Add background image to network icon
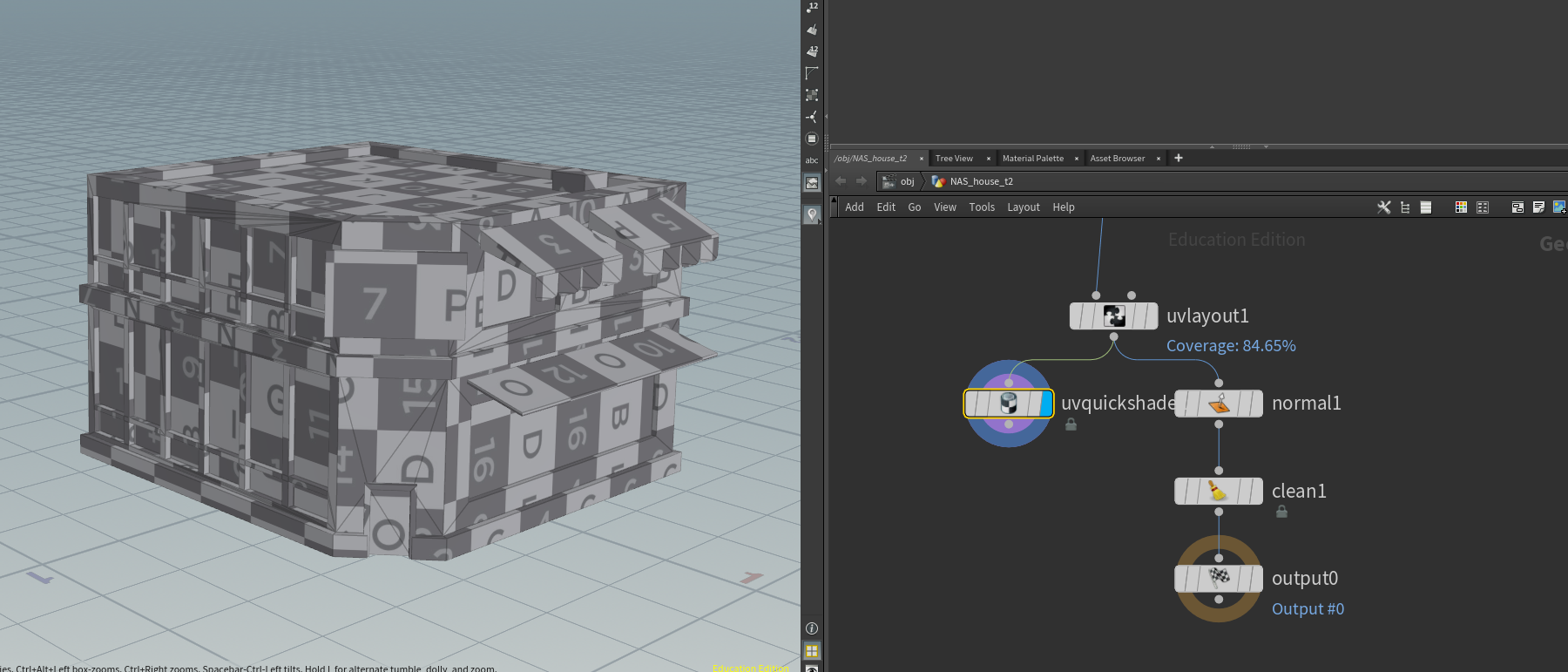 click(1559, 207)
